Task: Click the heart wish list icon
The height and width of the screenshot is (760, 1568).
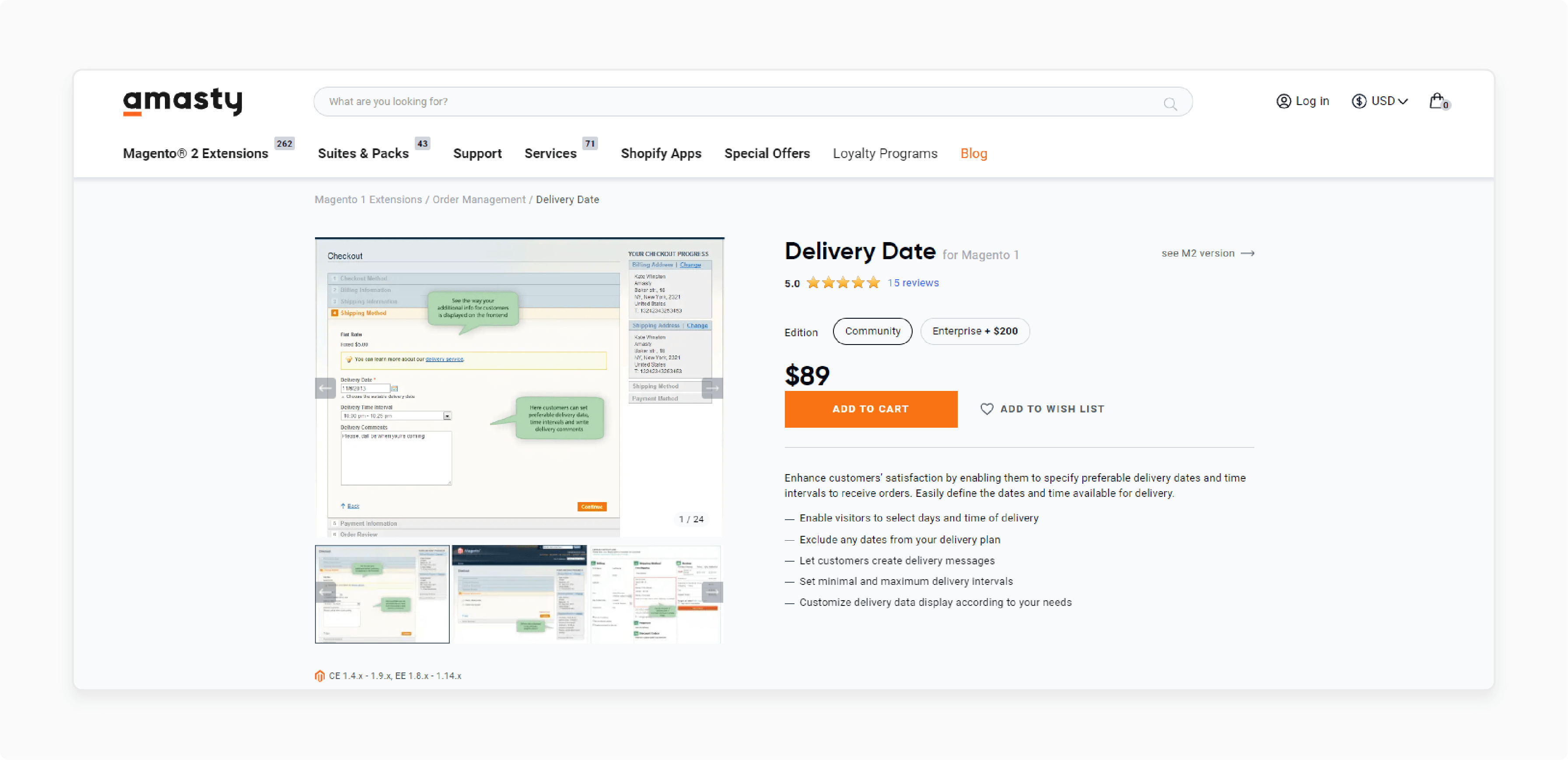Action: (987, 409)
